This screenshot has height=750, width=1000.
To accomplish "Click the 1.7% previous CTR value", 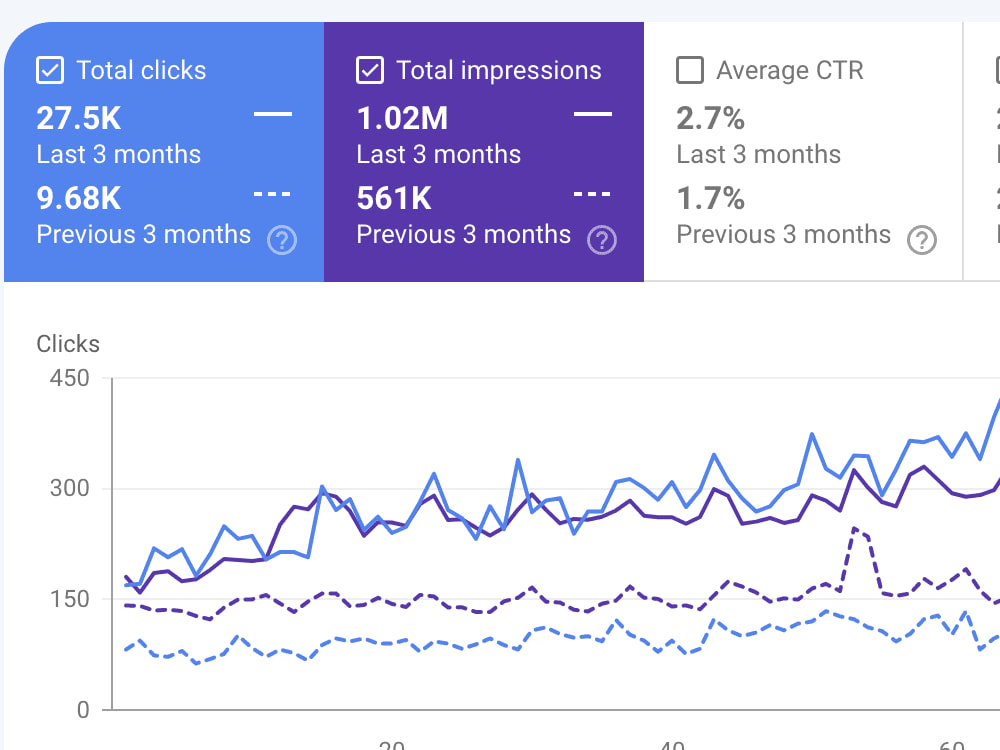I will click(710, 198).
